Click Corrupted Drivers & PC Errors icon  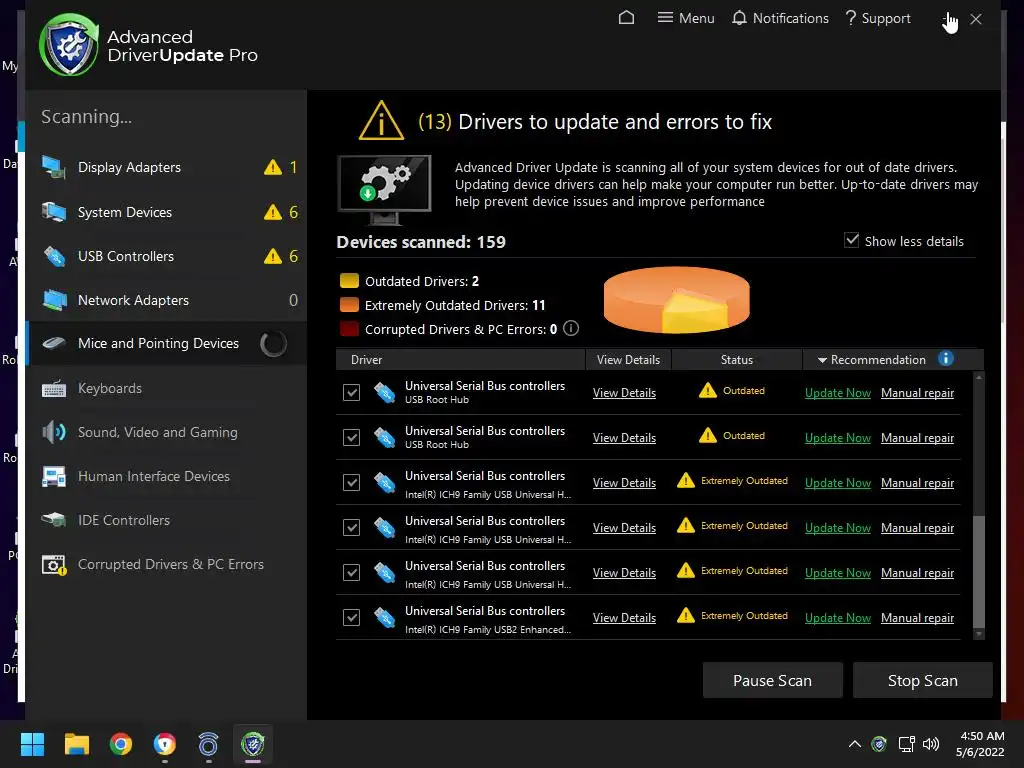54,564
